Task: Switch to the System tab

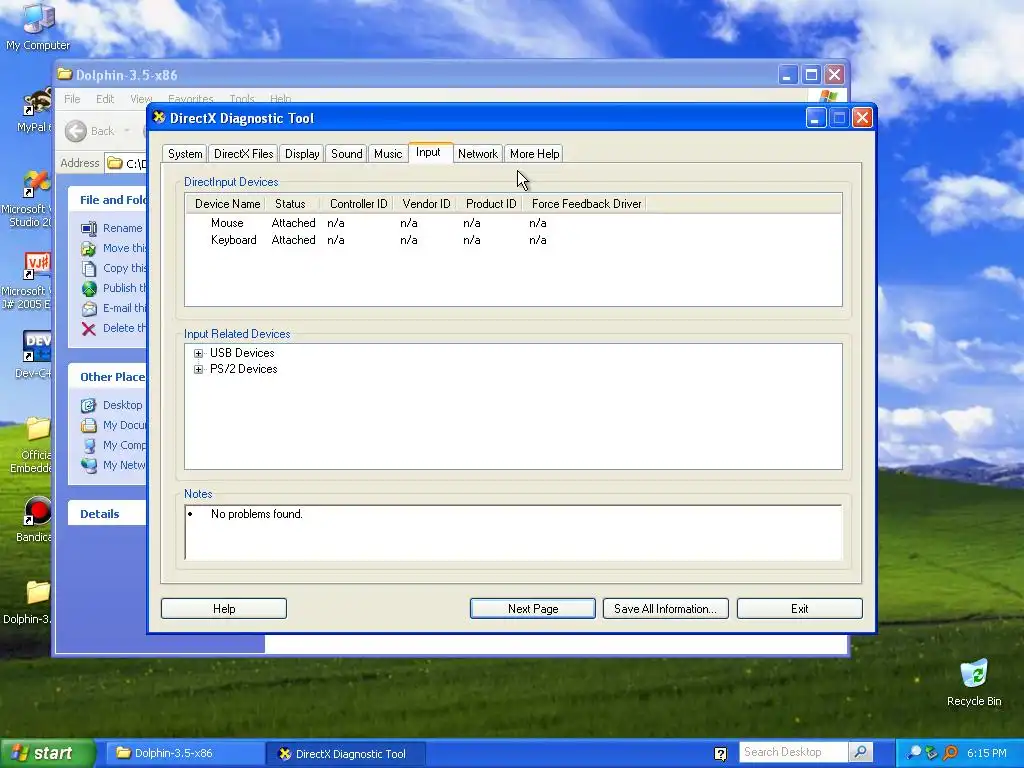Action: (x=185, y=154)
